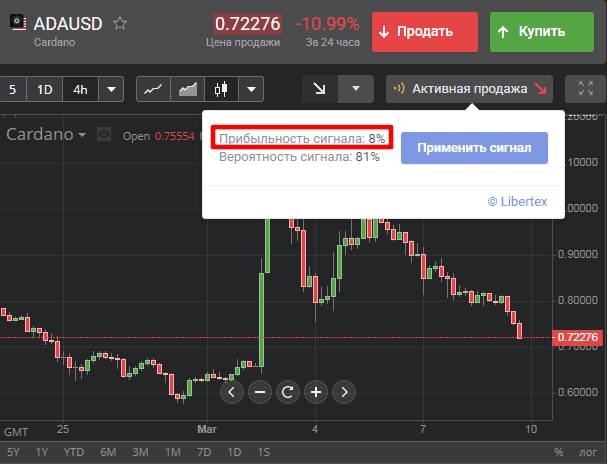Screen dimensions: 607x464
Task: Zoom out chart with minus button
Action: pos(260,392)
